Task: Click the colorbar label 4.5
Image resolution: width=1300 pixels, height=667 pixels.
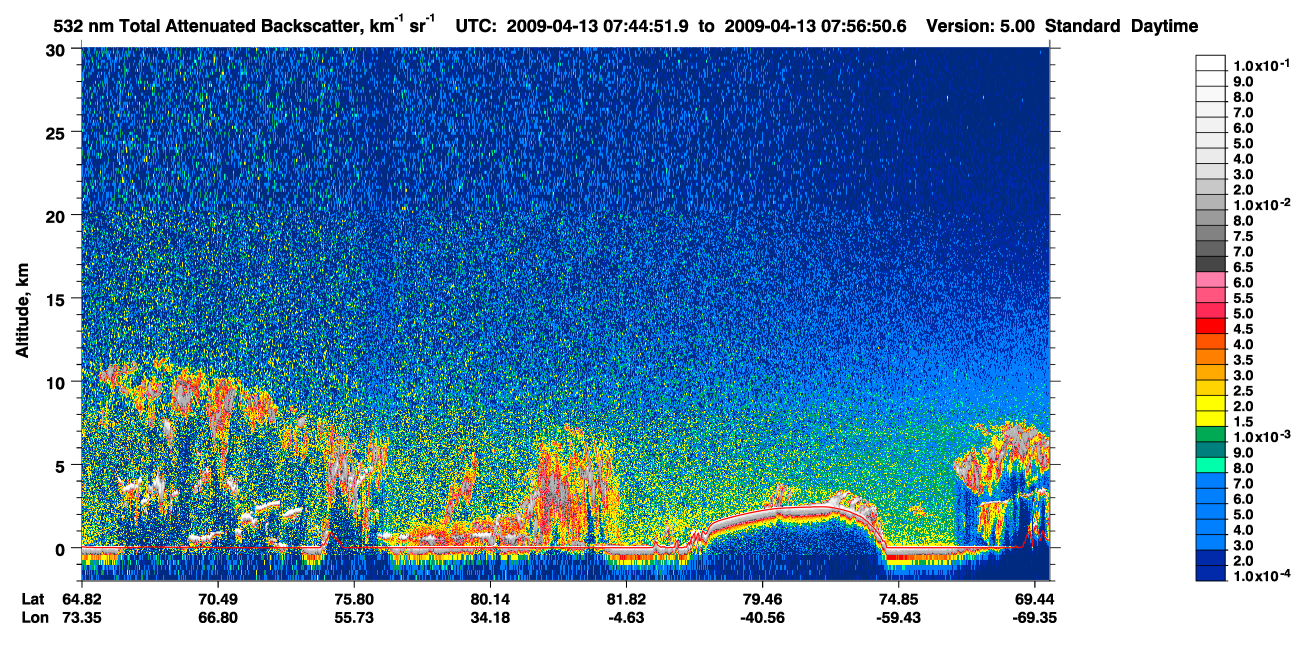Action: point(1242,328)
